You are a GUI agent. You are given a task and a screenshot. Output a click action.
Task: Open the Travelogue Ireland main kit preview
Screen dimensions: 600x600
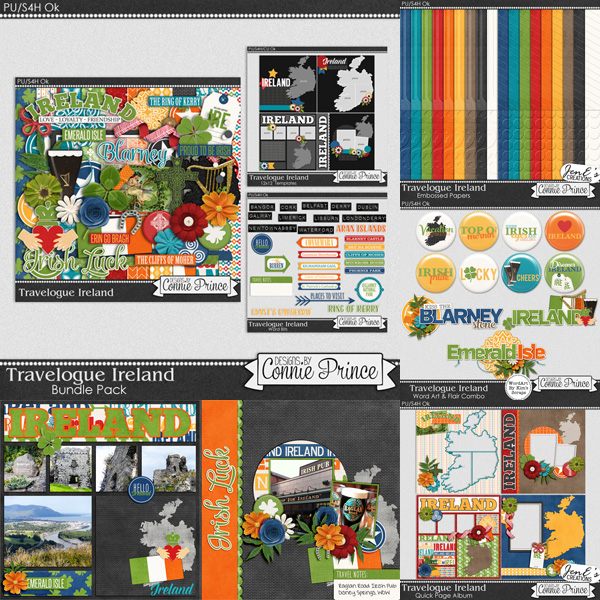click(128, 189)
